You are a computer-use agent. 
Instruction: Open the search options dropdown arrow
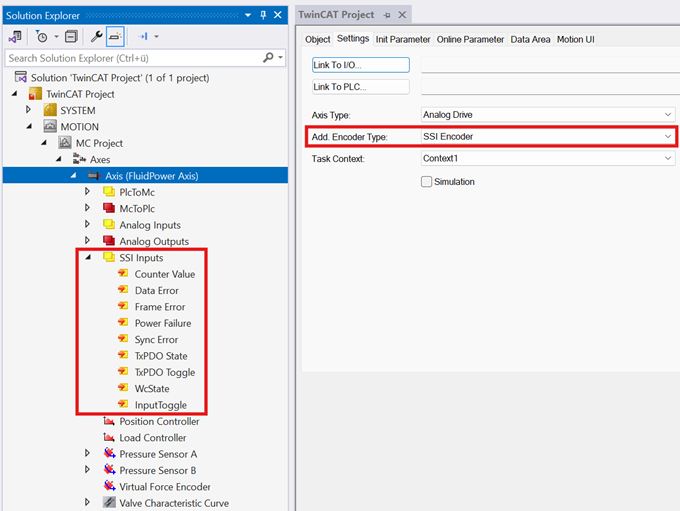281,58
